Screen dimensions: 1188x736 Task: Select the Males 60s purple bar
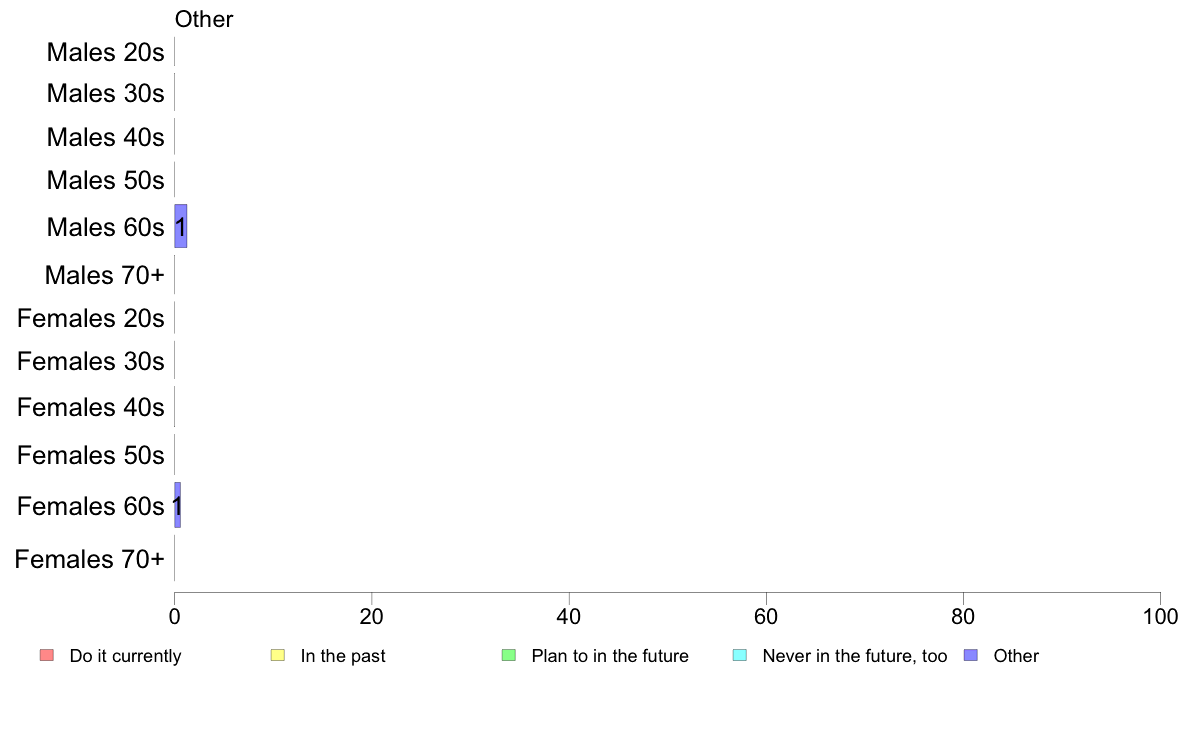point(180,226)
